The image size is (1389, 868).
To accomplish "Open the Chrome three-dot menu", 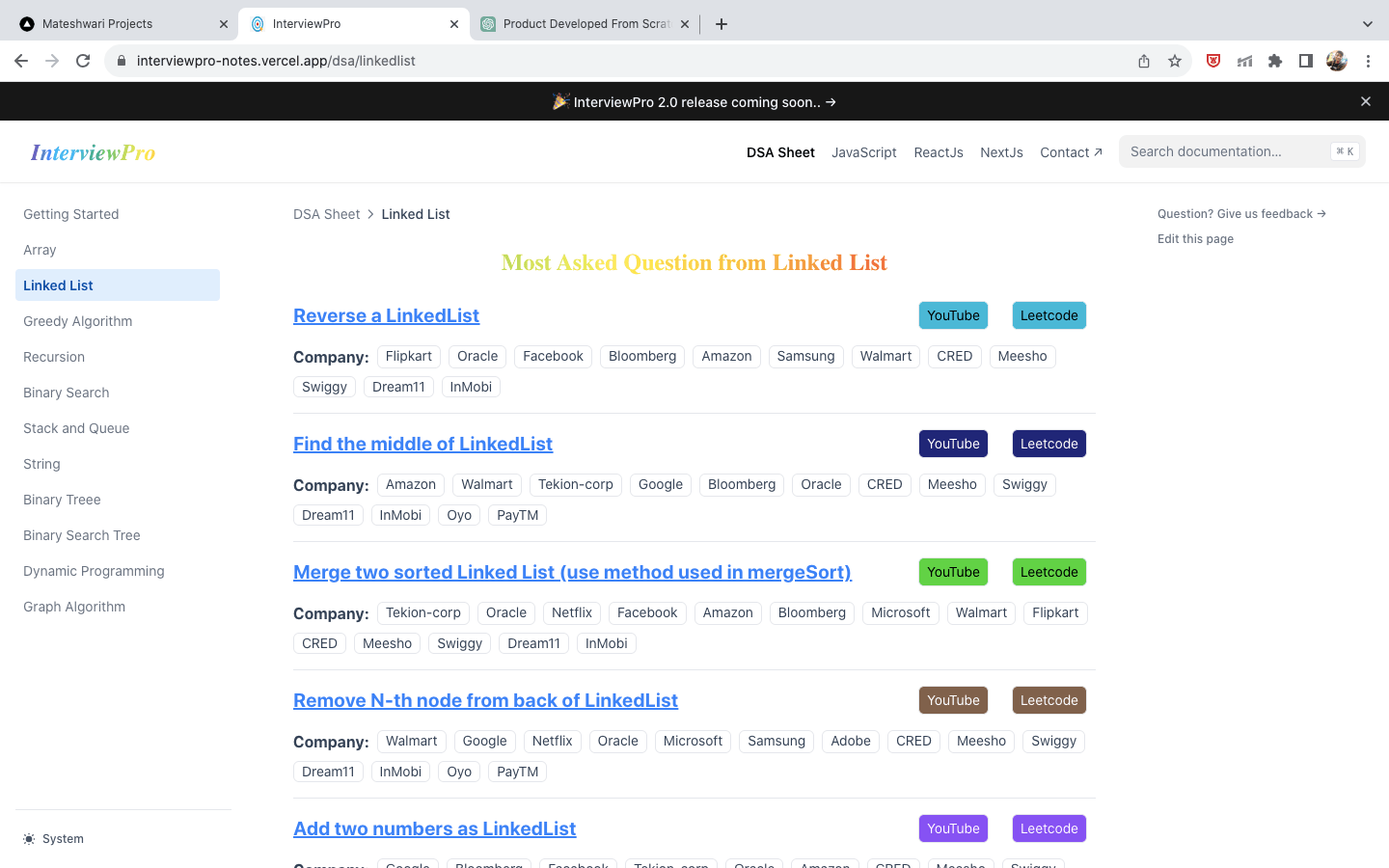I will [1368, 61].
